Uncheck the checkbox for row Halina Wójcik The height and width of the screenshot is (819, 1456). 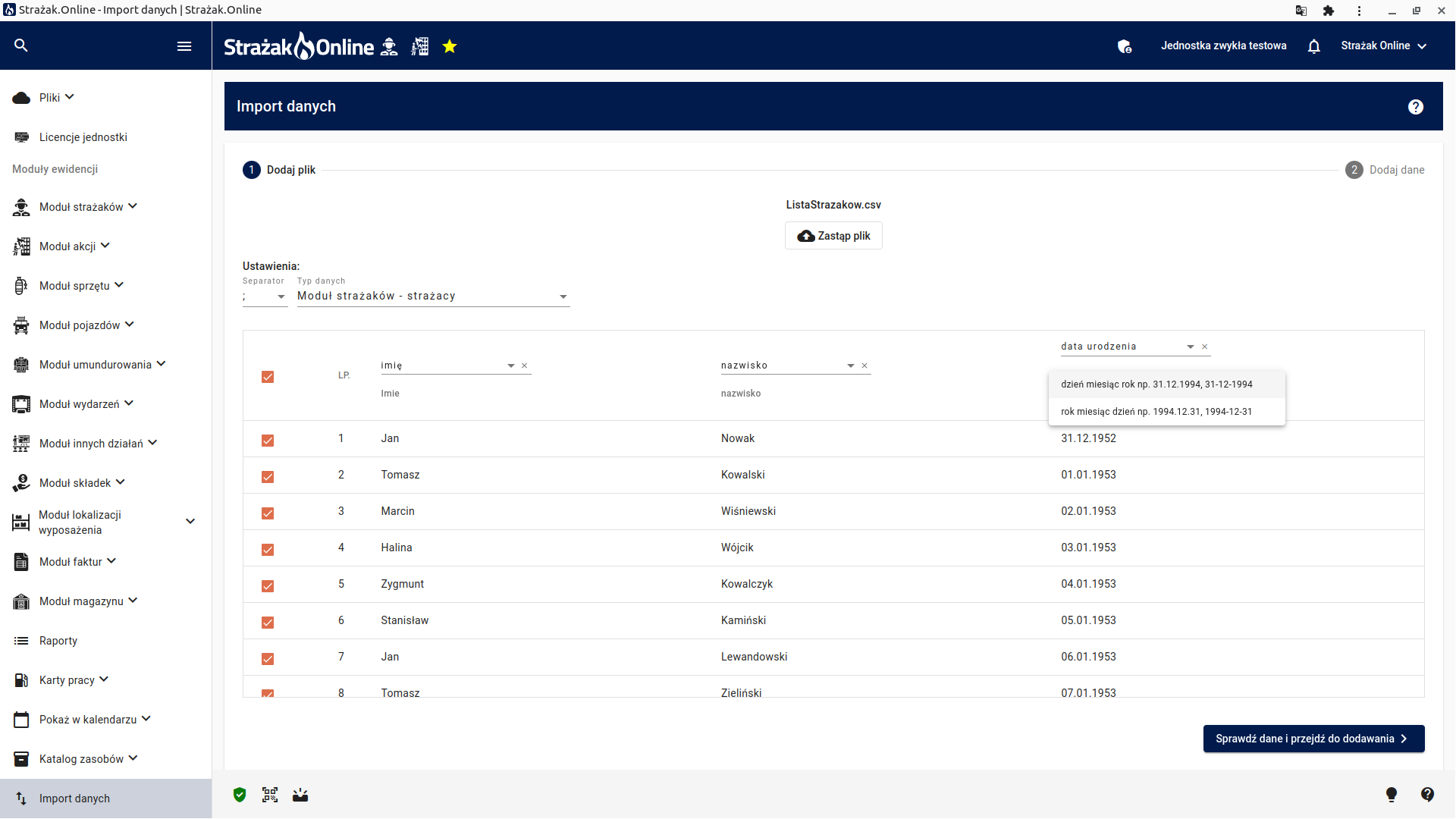point(268,550)
